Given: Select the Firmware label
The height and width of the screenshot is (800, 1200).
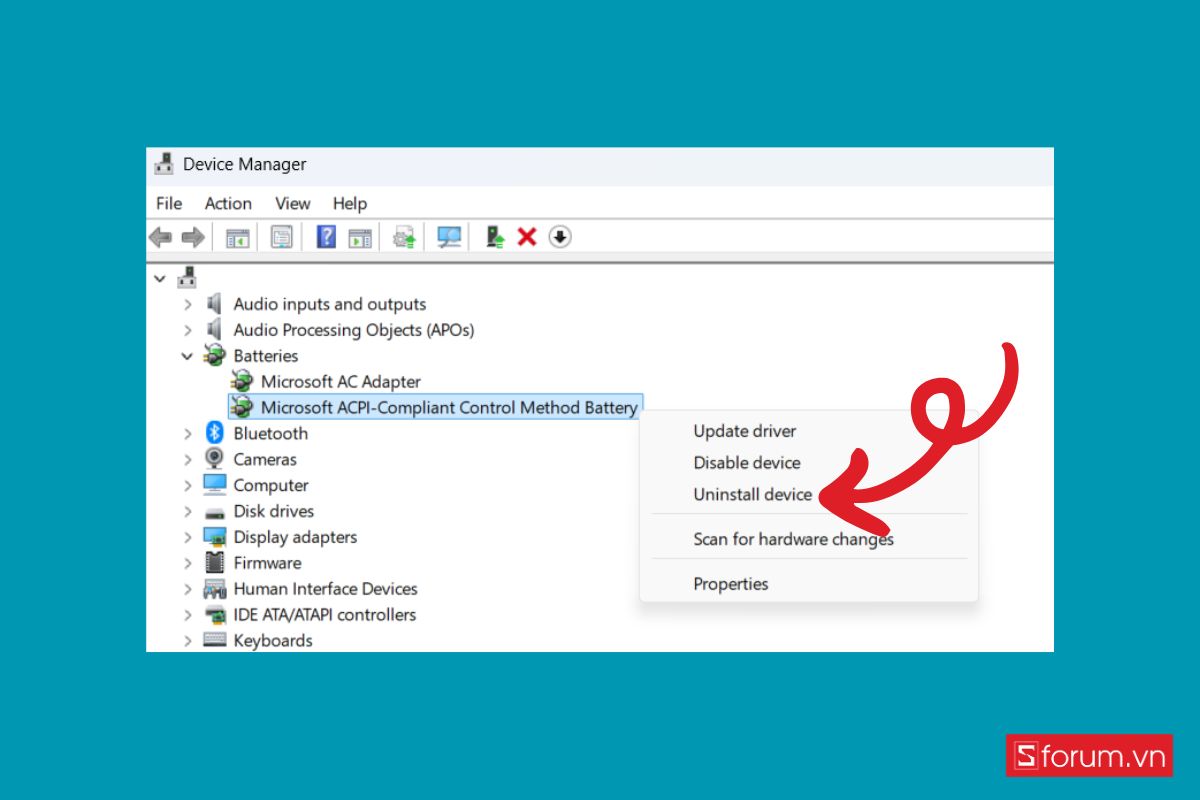Looking at the screenshot, I should click(267, 563).
